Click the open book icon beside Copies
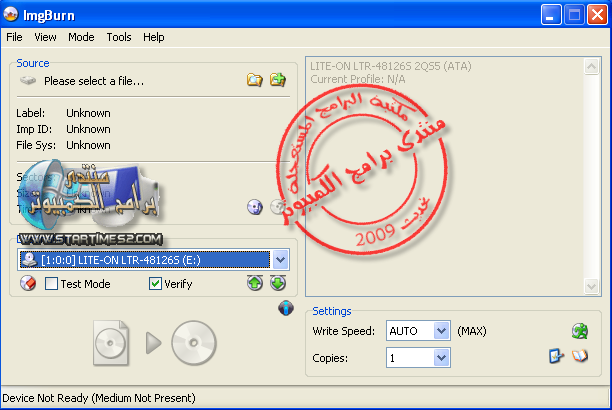The image size is (612, 410). point(580,356)
